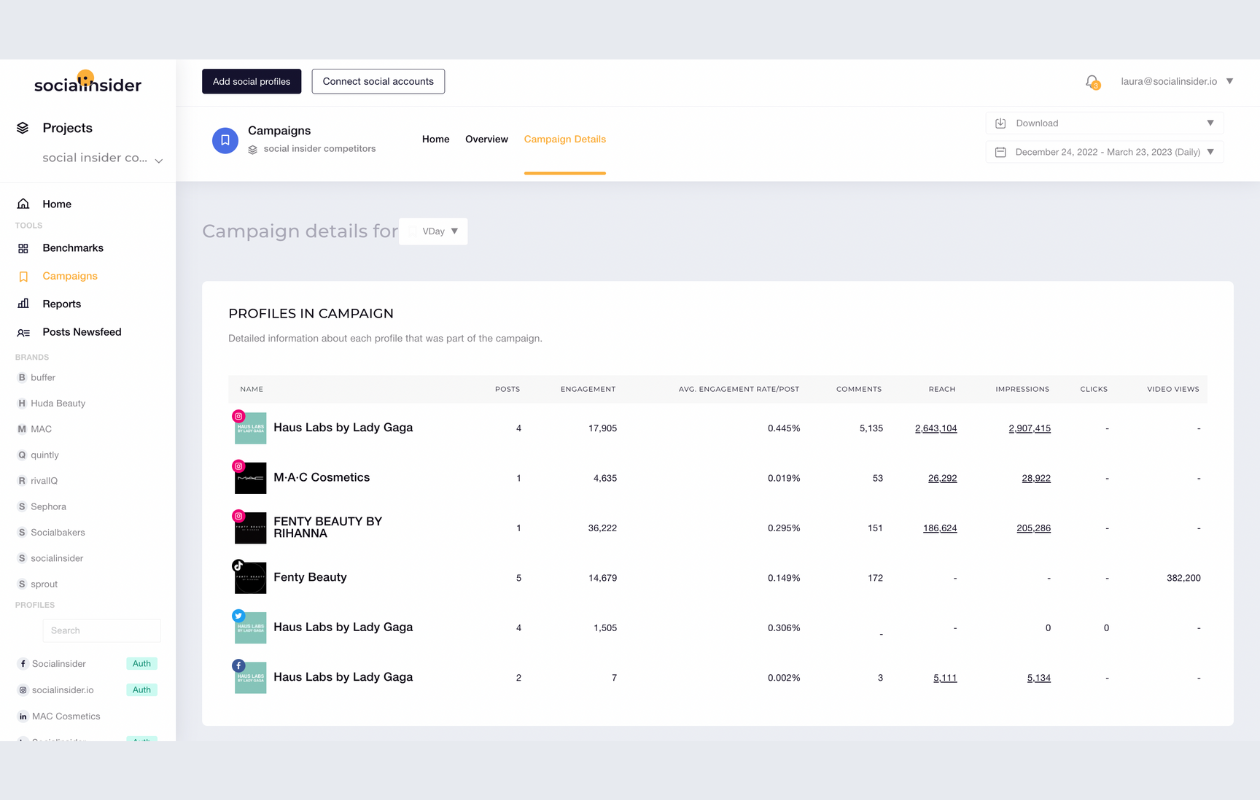The height and width of the screenshot is (800, 1260).
Task: Open M·A·C Cosmetics reach value 26,292
Action: 943,478
